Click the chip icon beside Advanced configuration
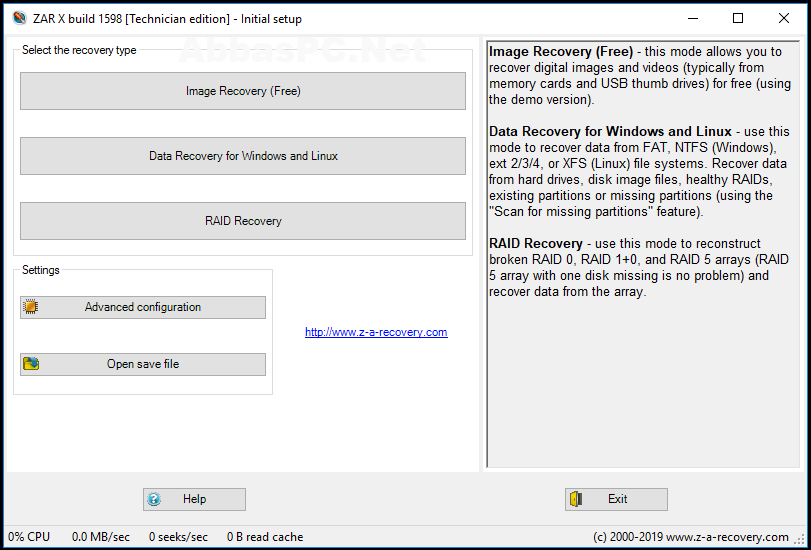Image resolution: width=811 pixels, height=550 pixels. point(31,307)
